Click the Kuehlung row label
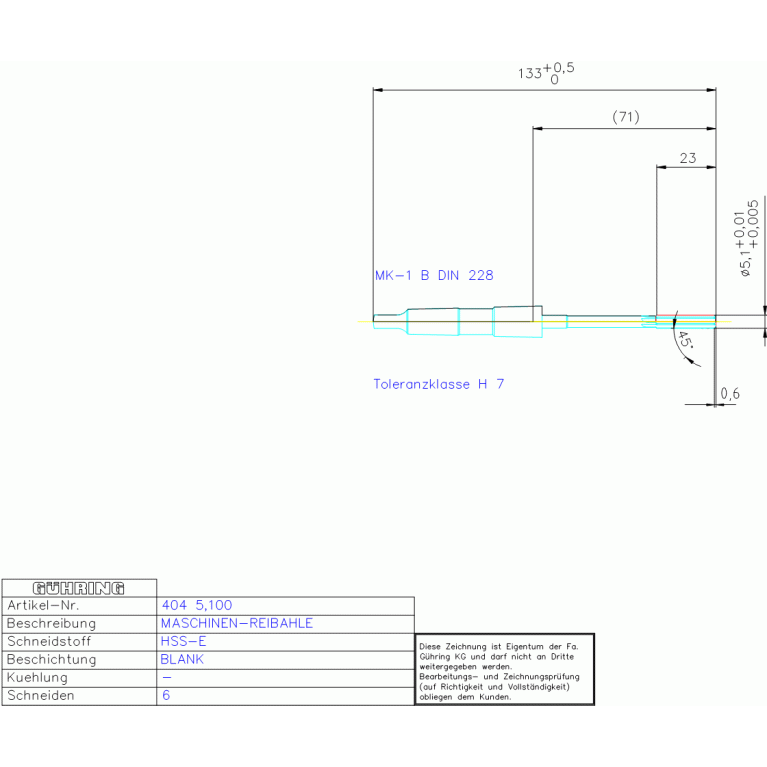Viewport: 767px width, 767px height. coord(37,677)
